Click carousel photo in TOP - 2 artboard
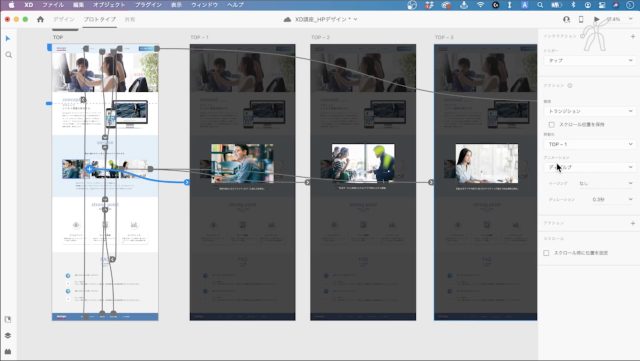The height and width of the screenshot is (361, 640). pos(363,163)
